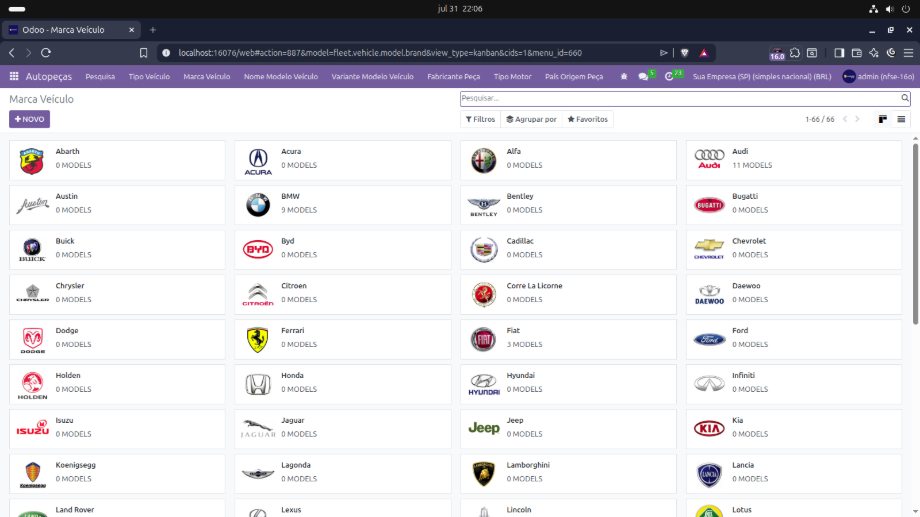The image size is (920, 517).
Task: Open the Hyundai brand card
Action: coord(569,384)
